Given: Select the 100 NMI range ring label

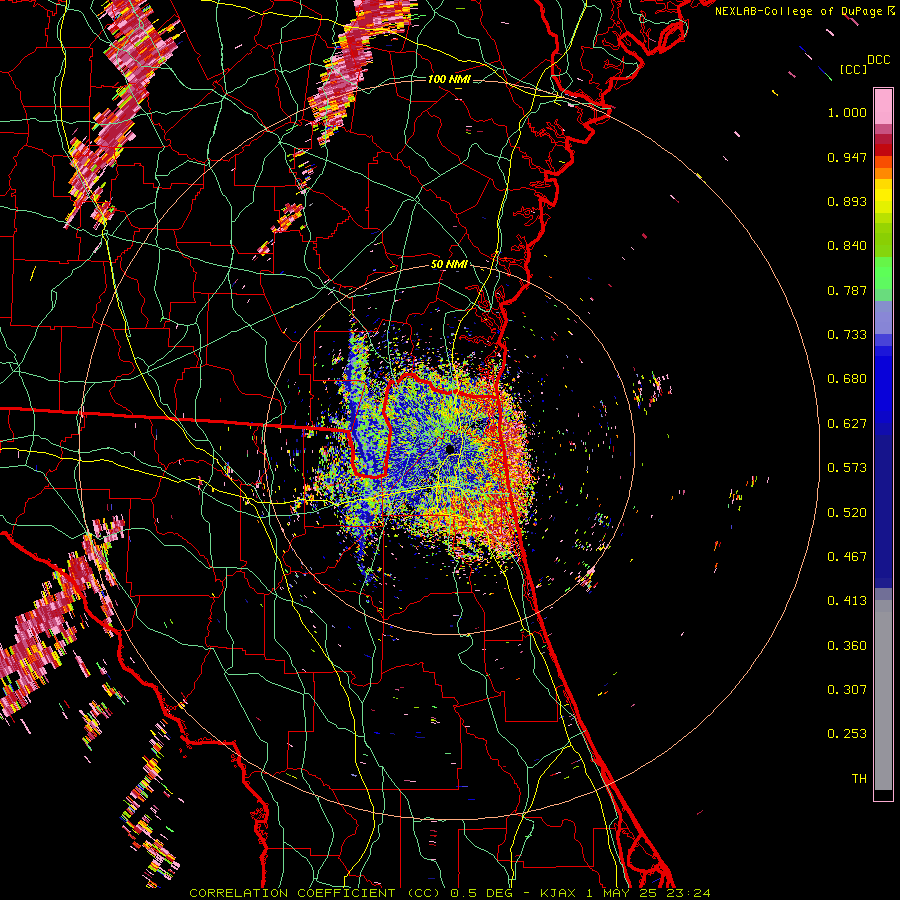Looking at the screenshot, I should pyautogui.click(x=449, y=79).
